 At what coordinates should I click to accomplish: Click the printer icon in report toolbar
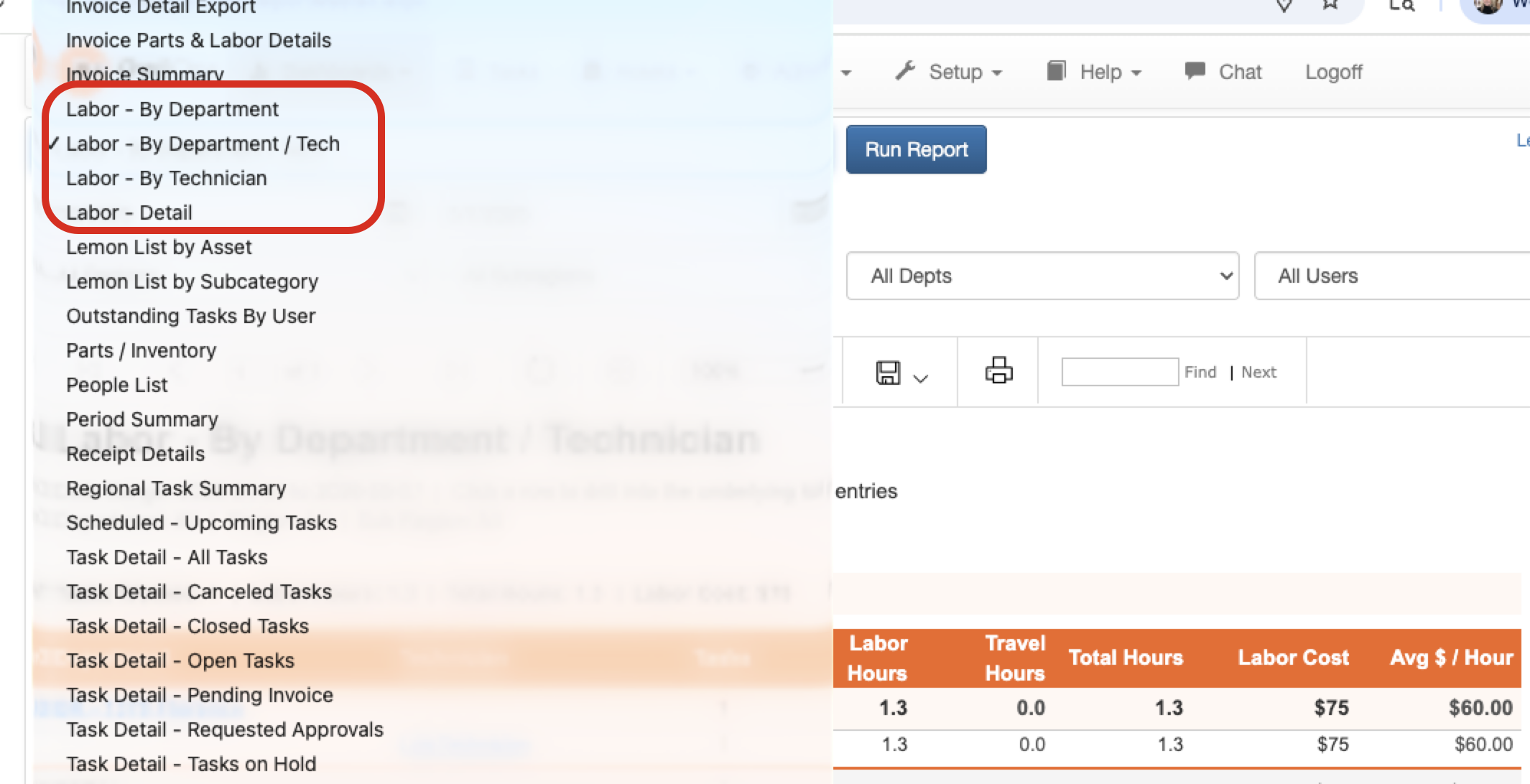[998, 370]
